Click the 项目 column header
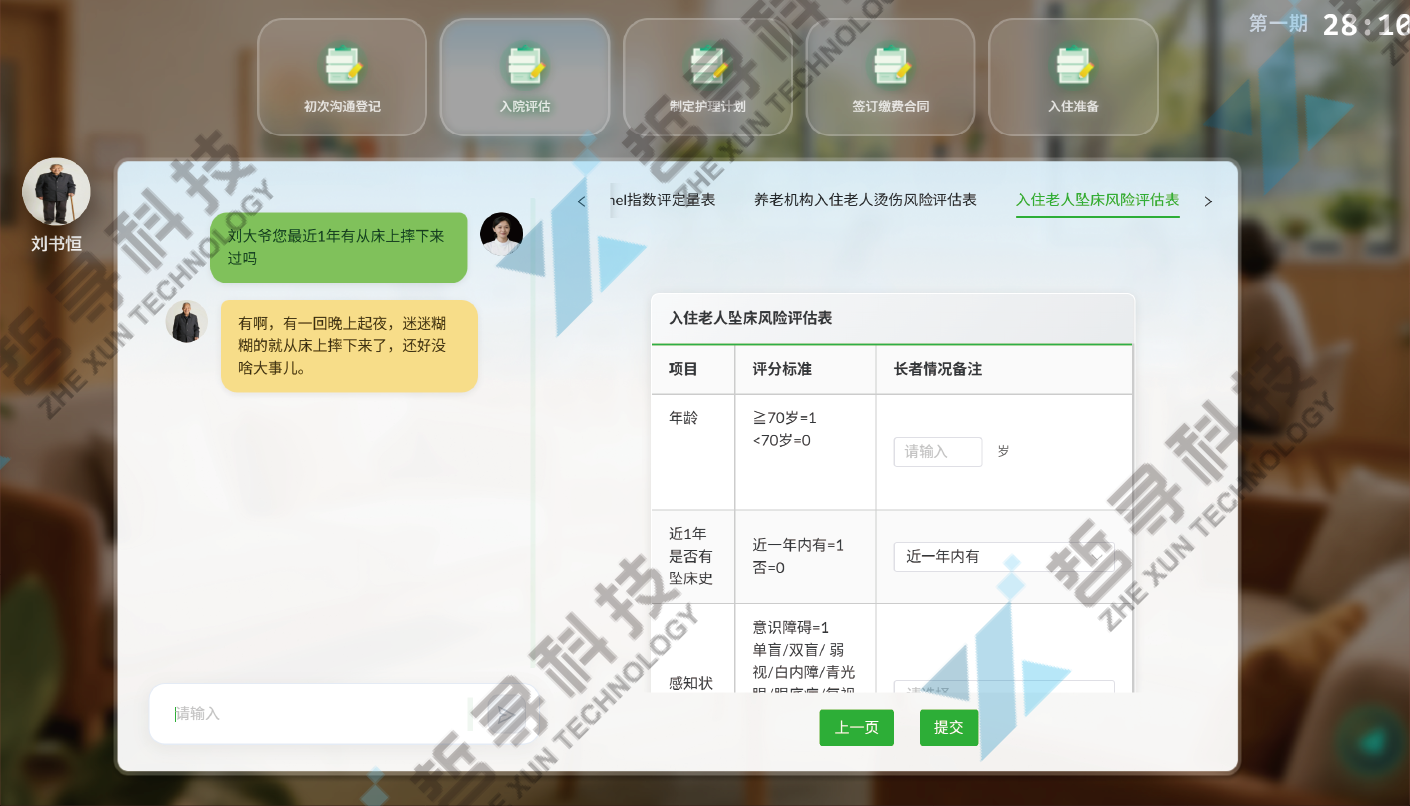The image size is (1410, 806). click(684, 370)
